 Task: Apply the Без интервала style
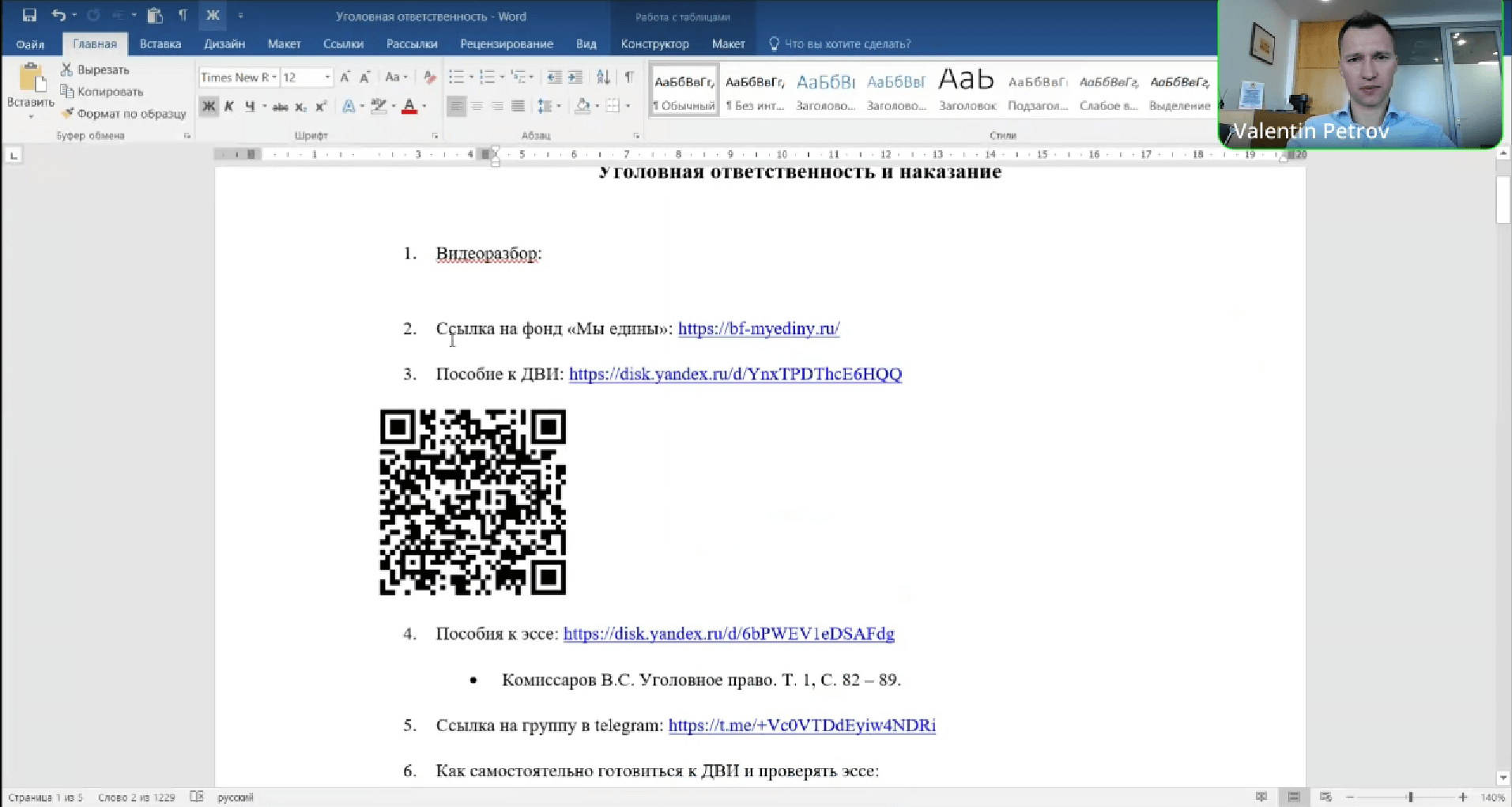pos(755,91)
